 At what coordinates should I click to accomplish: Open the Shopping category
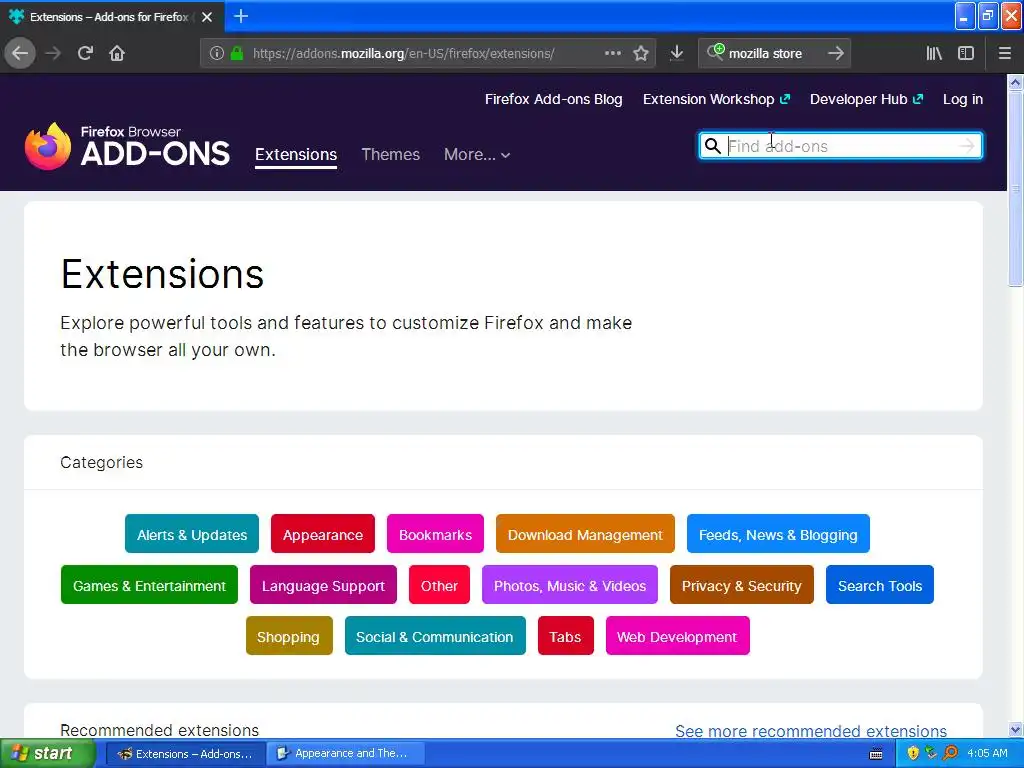[289, 636]
